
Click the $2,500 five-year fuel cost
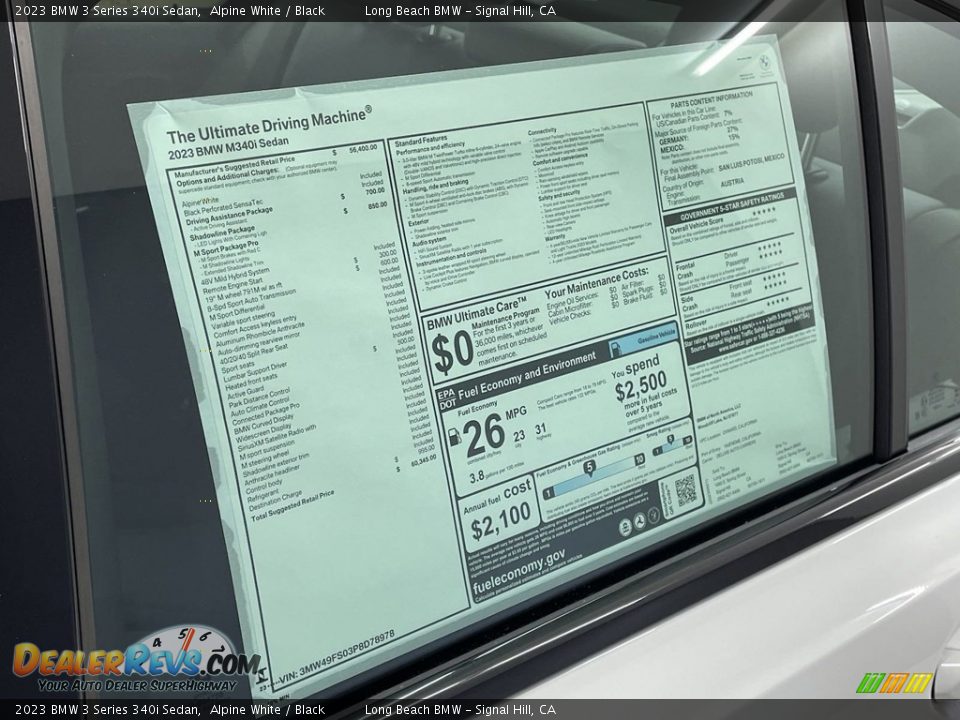point(641,387)
